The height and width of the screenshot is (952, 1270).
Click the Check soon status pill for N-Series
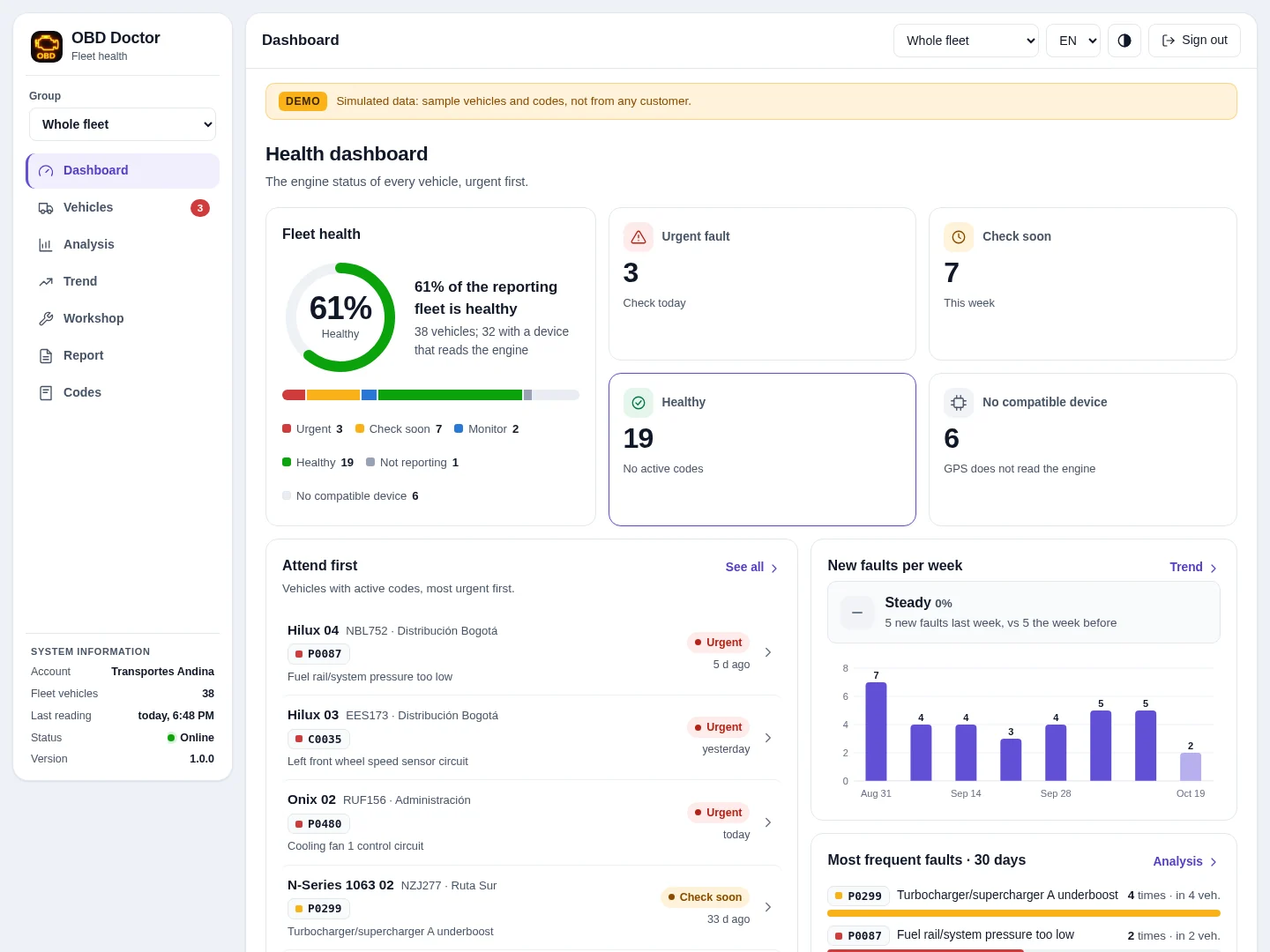[x=705, y=897]
